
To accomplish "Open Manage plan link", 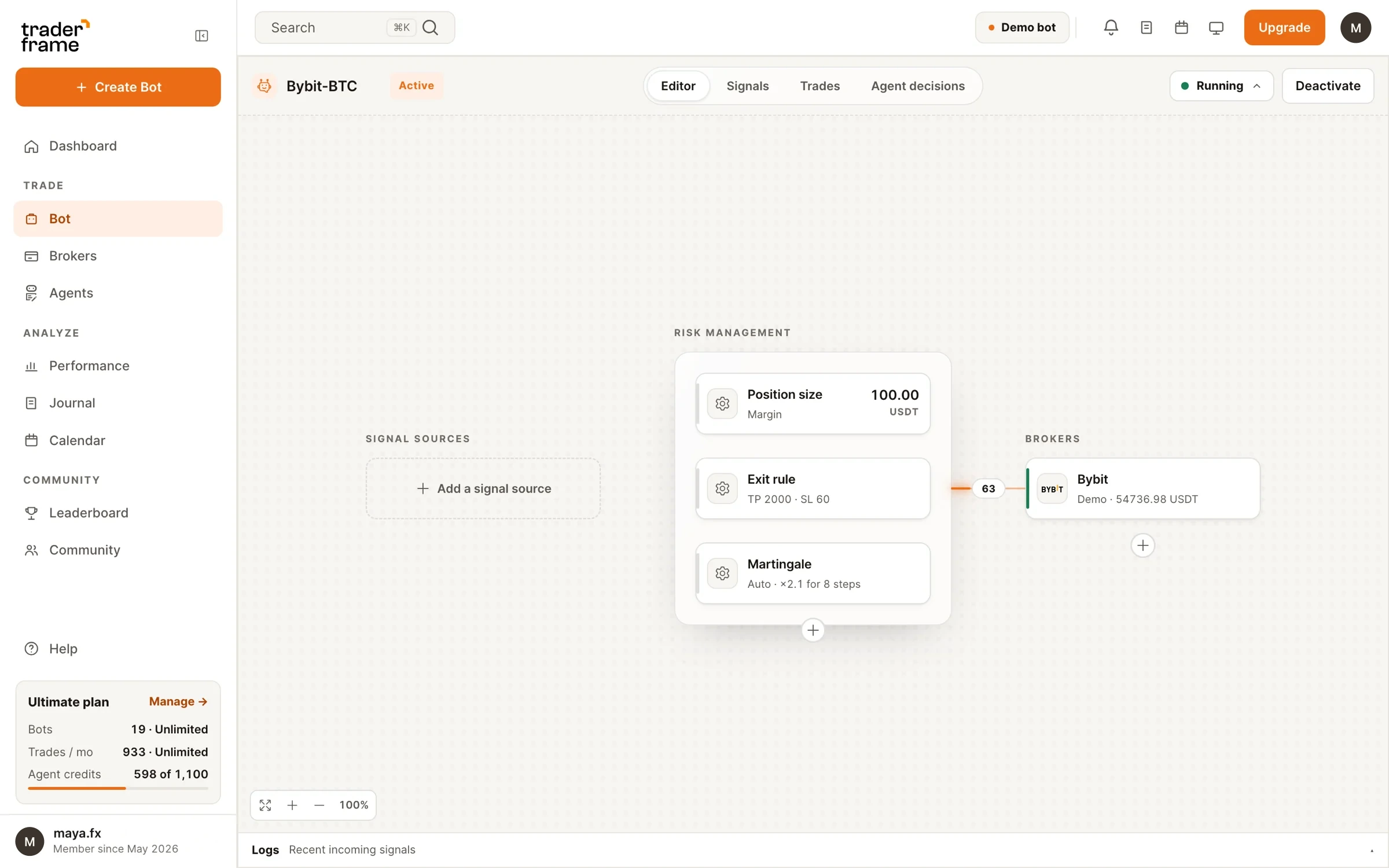I will pyautogui.click(x=178, y=701).
